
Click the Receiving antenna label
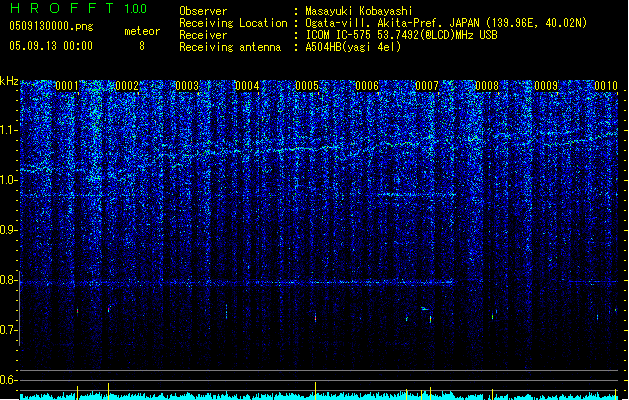pyautogui.click(x=230, y=47)
